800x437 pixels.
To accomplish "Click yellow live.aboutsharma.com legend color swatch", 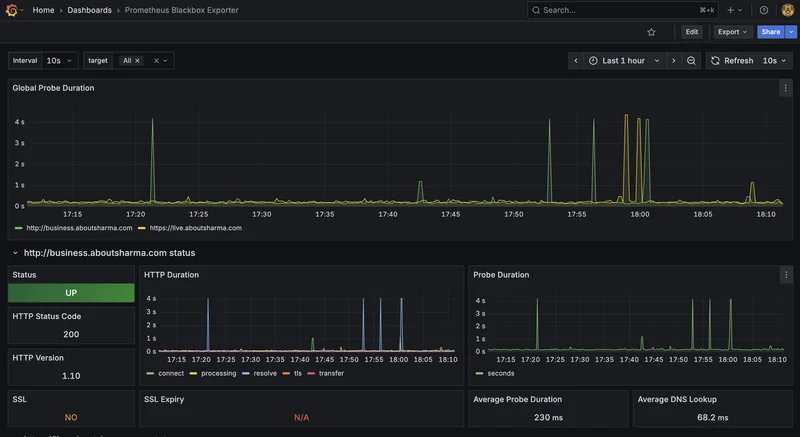I will pos(142,228).
